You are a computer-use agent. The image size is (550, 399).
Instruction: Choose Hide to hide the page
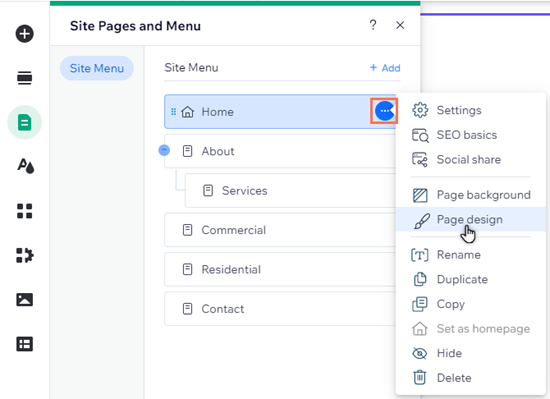(471, 353)
